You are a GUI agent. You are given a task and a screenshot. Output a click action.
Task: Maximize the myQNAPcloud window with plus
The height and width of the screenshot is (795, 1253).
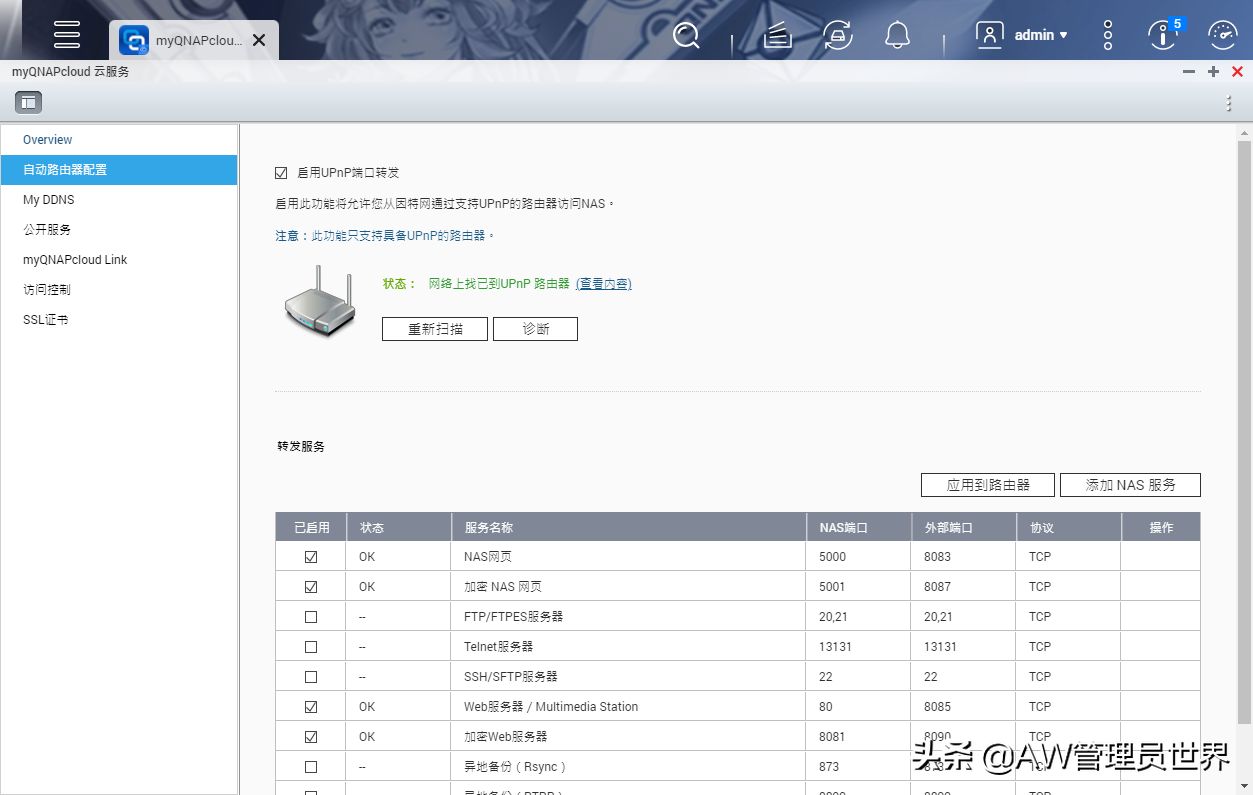1213,72
